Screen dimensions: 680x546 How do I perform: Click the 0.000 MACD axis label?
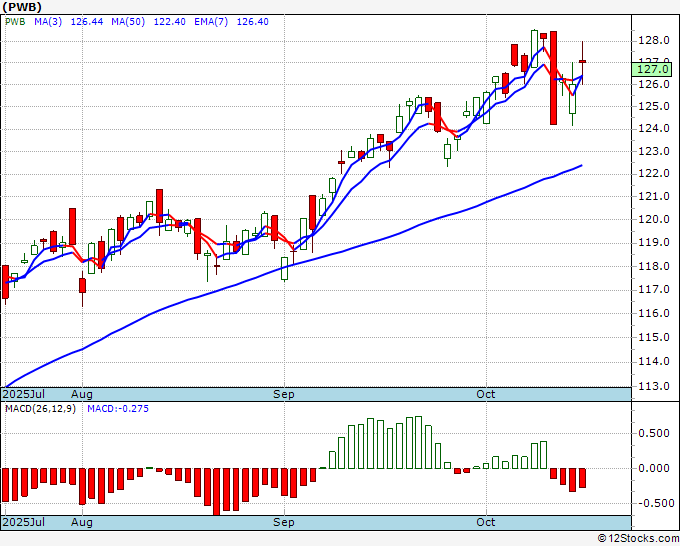point(654,468)
